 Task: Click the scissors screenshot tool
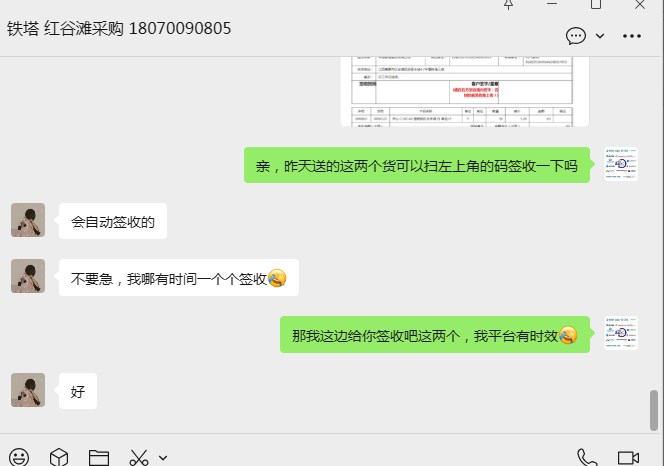click(138, 457)
